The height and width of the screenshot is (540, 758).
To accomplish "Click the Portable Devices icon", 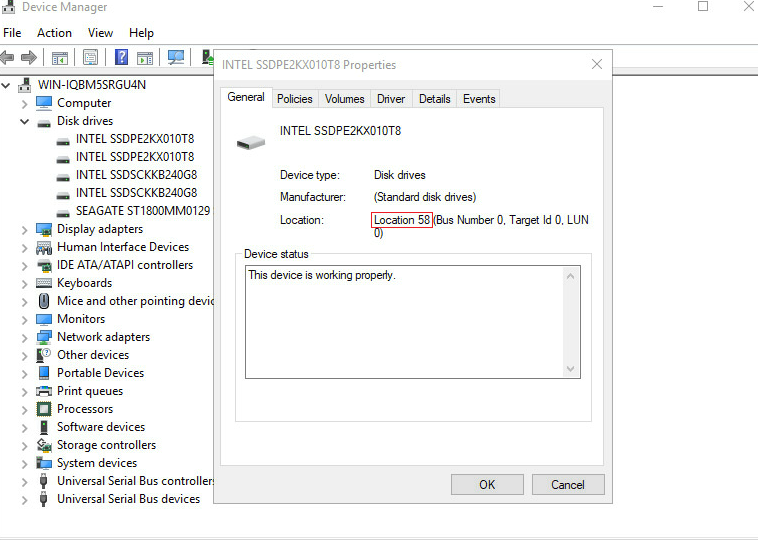I will tap(44, 373).
